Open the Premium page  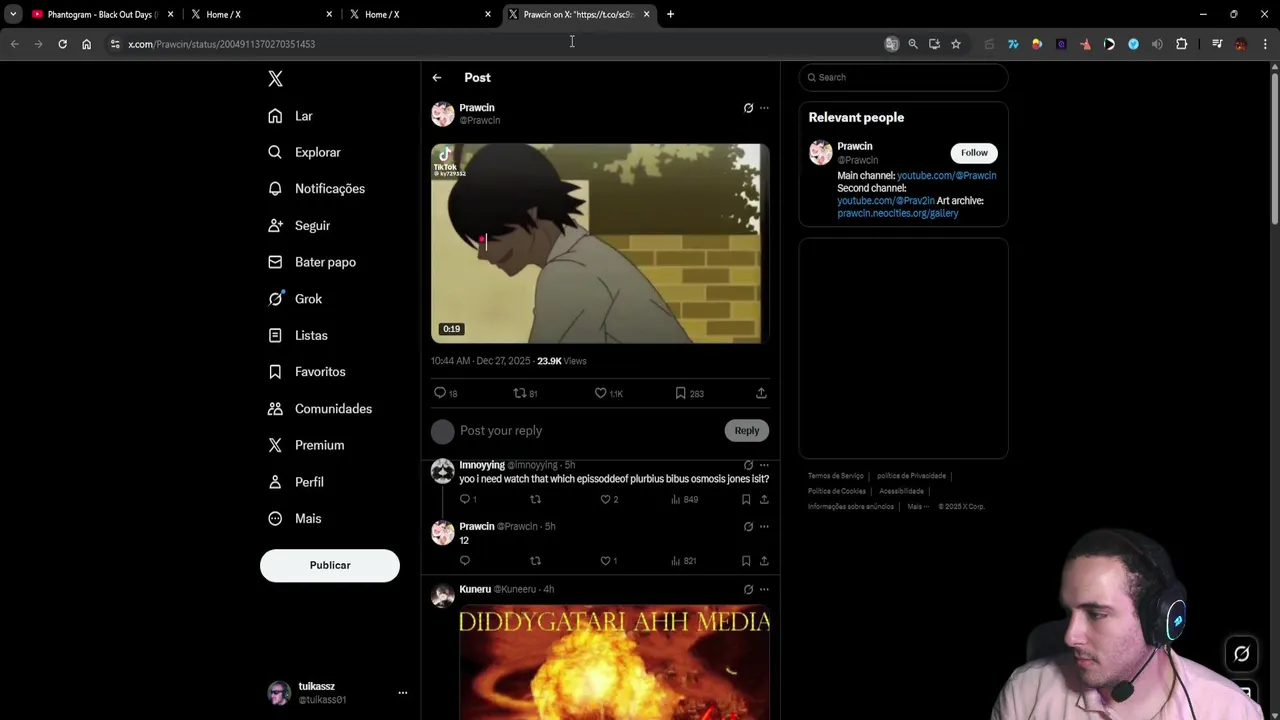click(305, 445)
